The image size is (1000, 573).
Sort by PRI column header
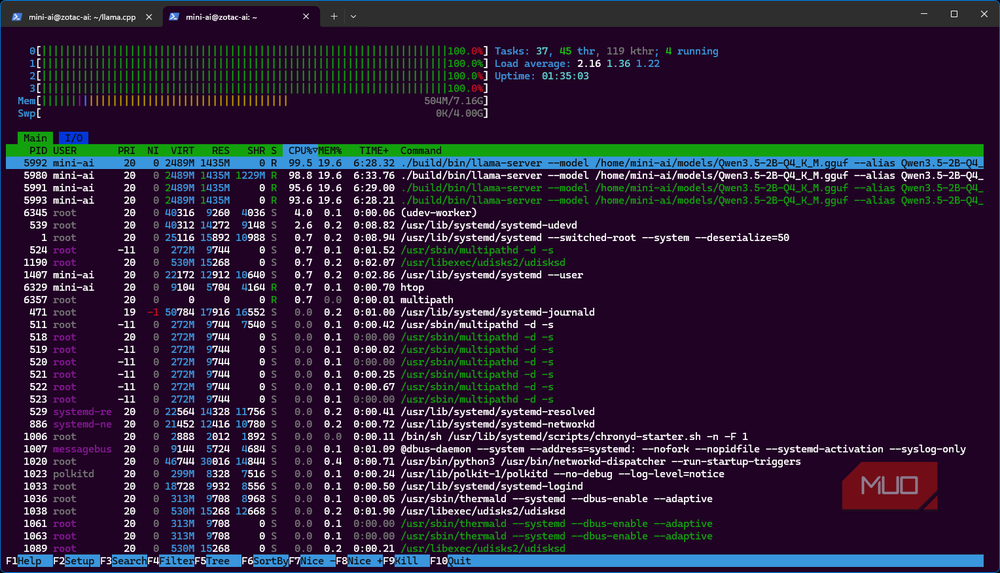coord(126,151)
